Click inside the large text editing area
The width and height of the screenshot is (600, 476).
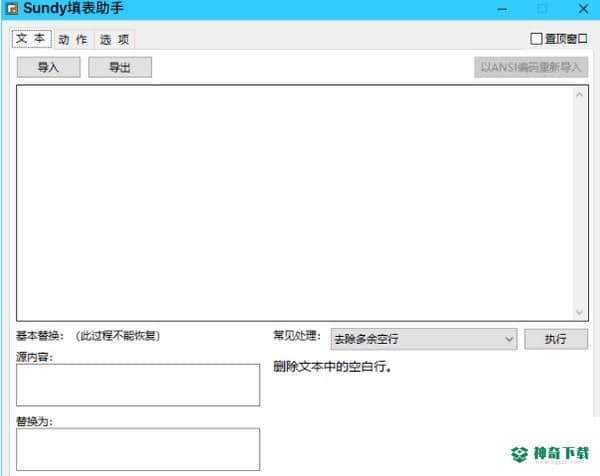point(295,203)
